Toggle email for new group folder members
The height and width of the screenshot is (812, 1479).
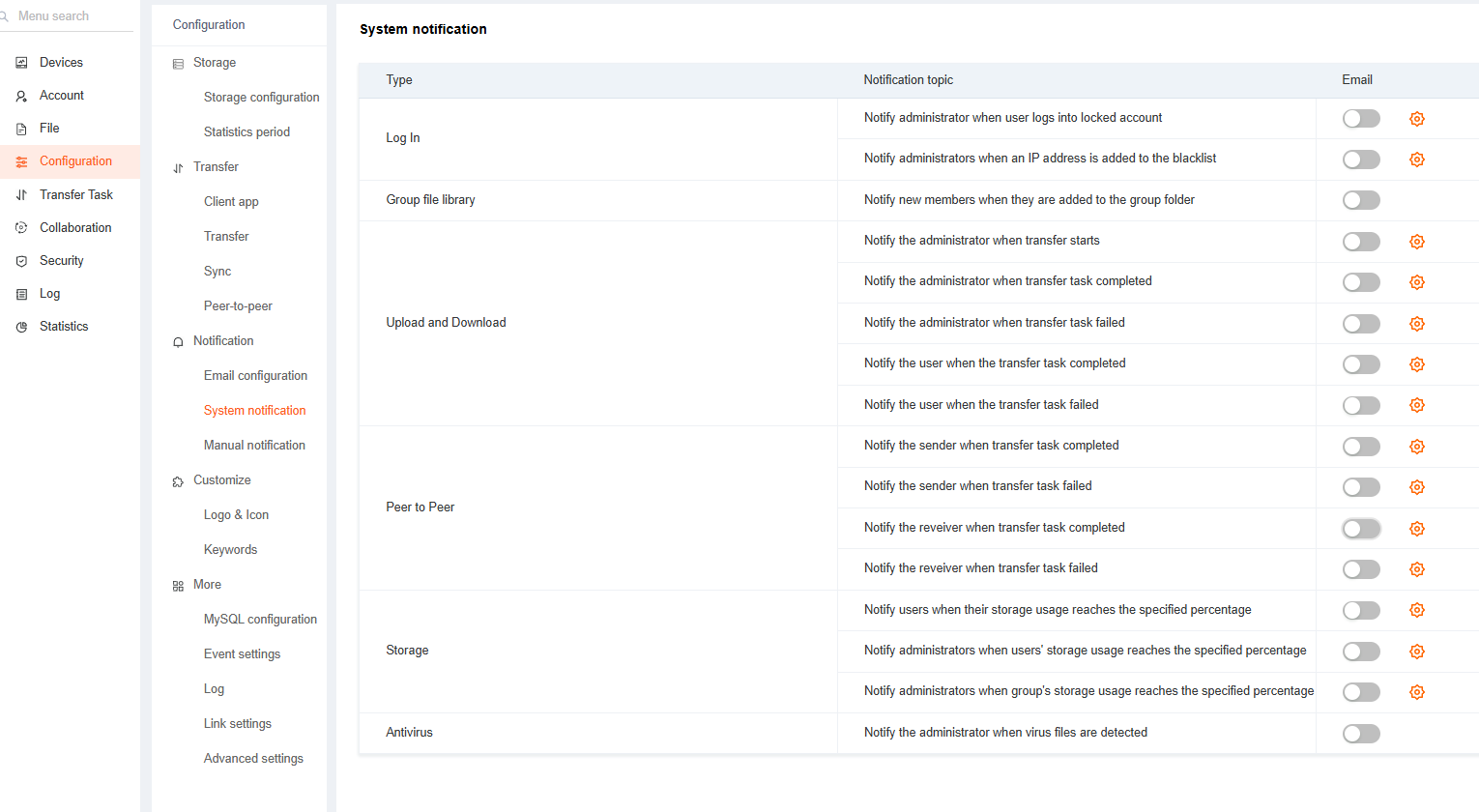[1360, 200]
